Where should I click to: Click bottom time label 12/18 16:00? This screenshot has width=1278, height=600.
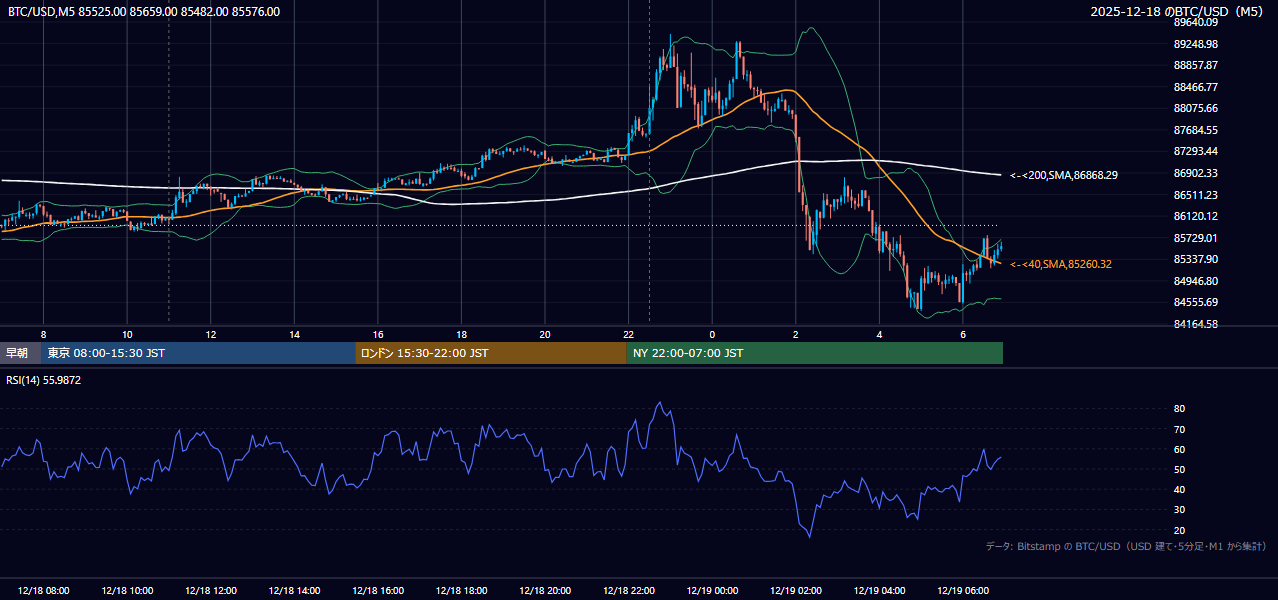pos(377,590)
